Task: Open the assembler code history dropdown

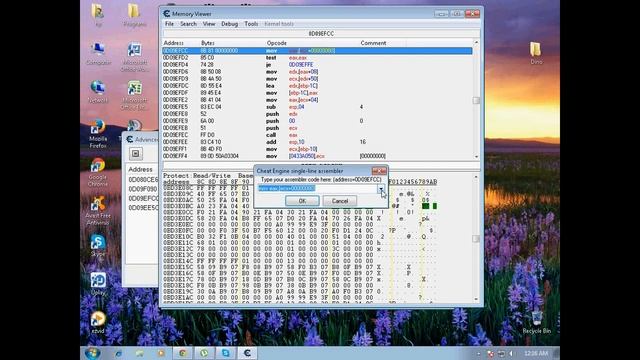Action: coord(380,189)
